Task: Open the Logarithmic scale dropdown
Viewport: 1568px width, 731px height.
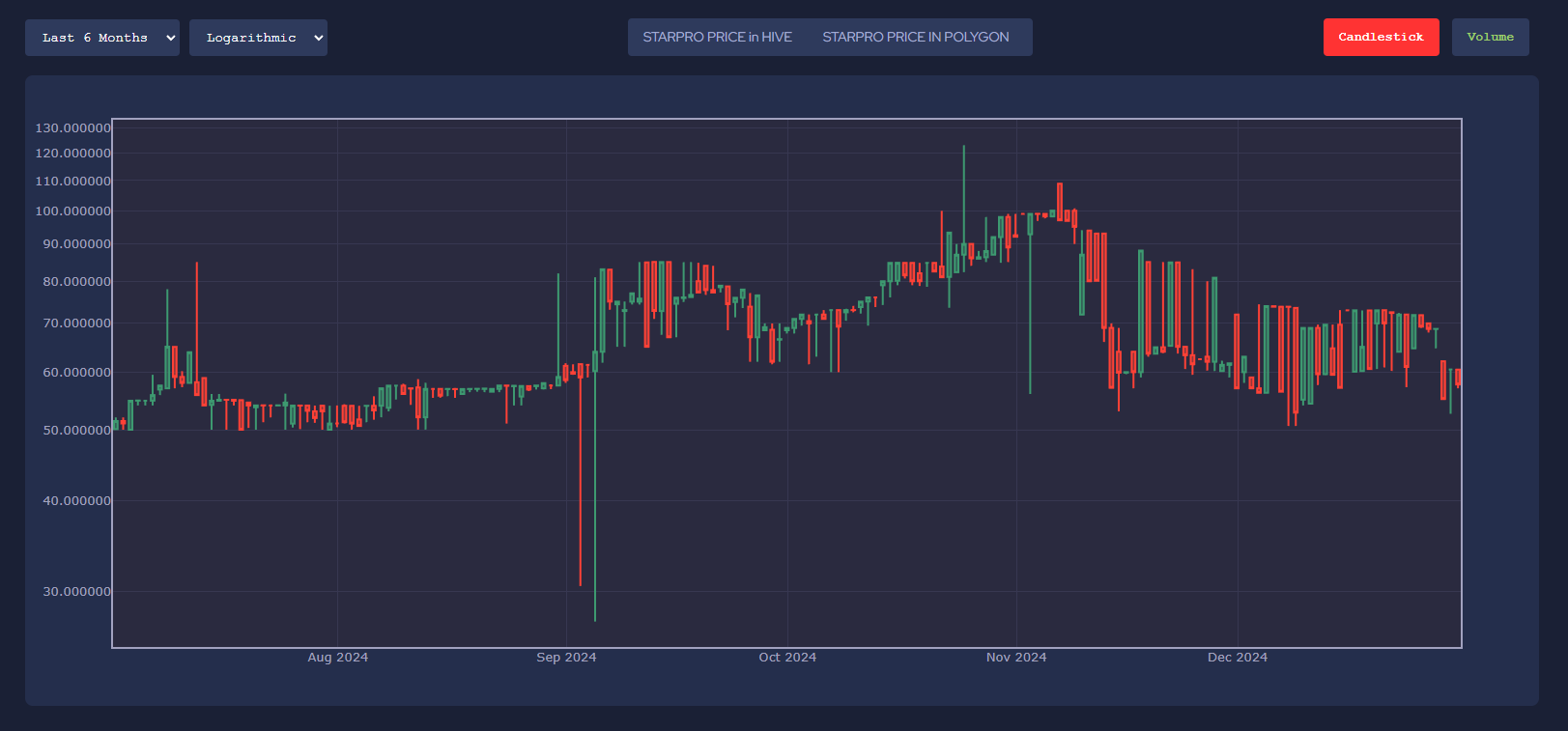Action: tap(258, 38)
